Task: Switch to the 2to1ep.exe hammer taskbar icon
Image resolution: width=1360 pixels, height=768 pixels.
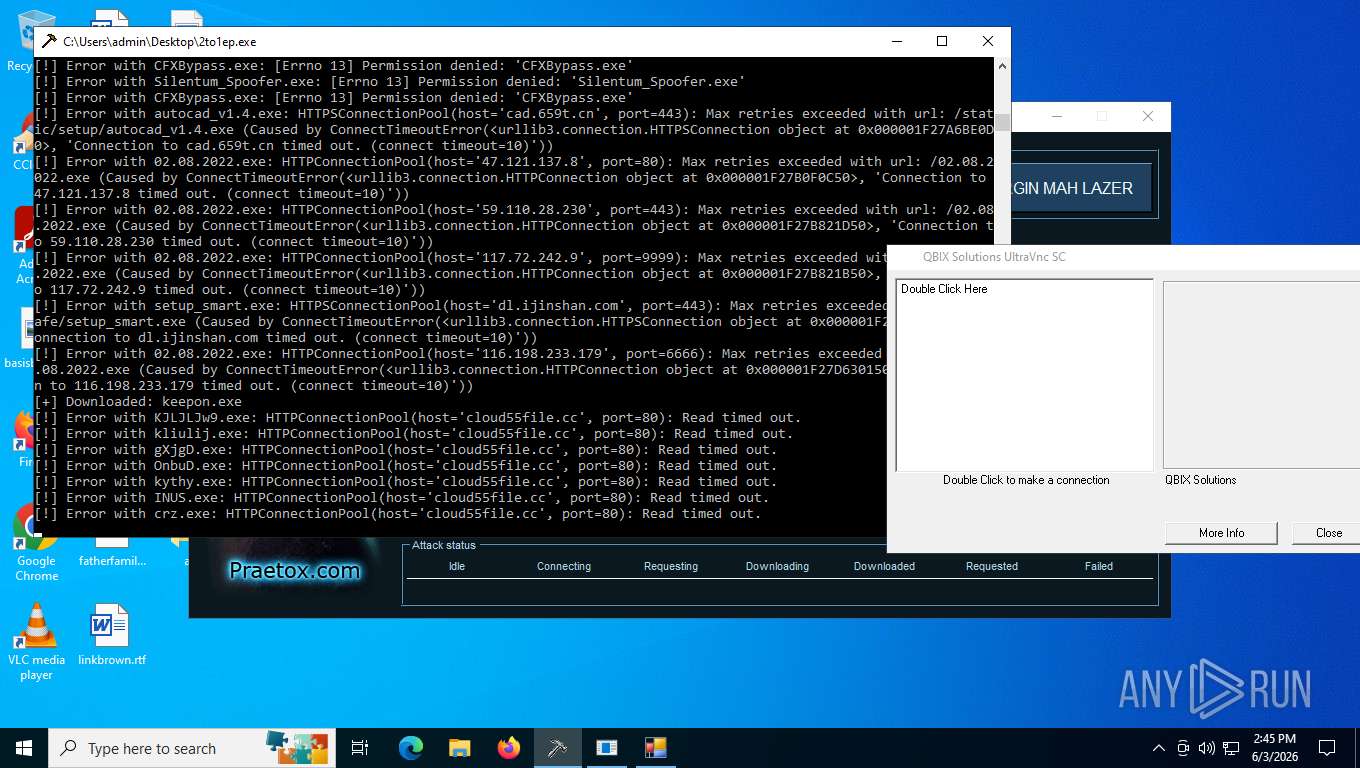Action: pos(557,748)
